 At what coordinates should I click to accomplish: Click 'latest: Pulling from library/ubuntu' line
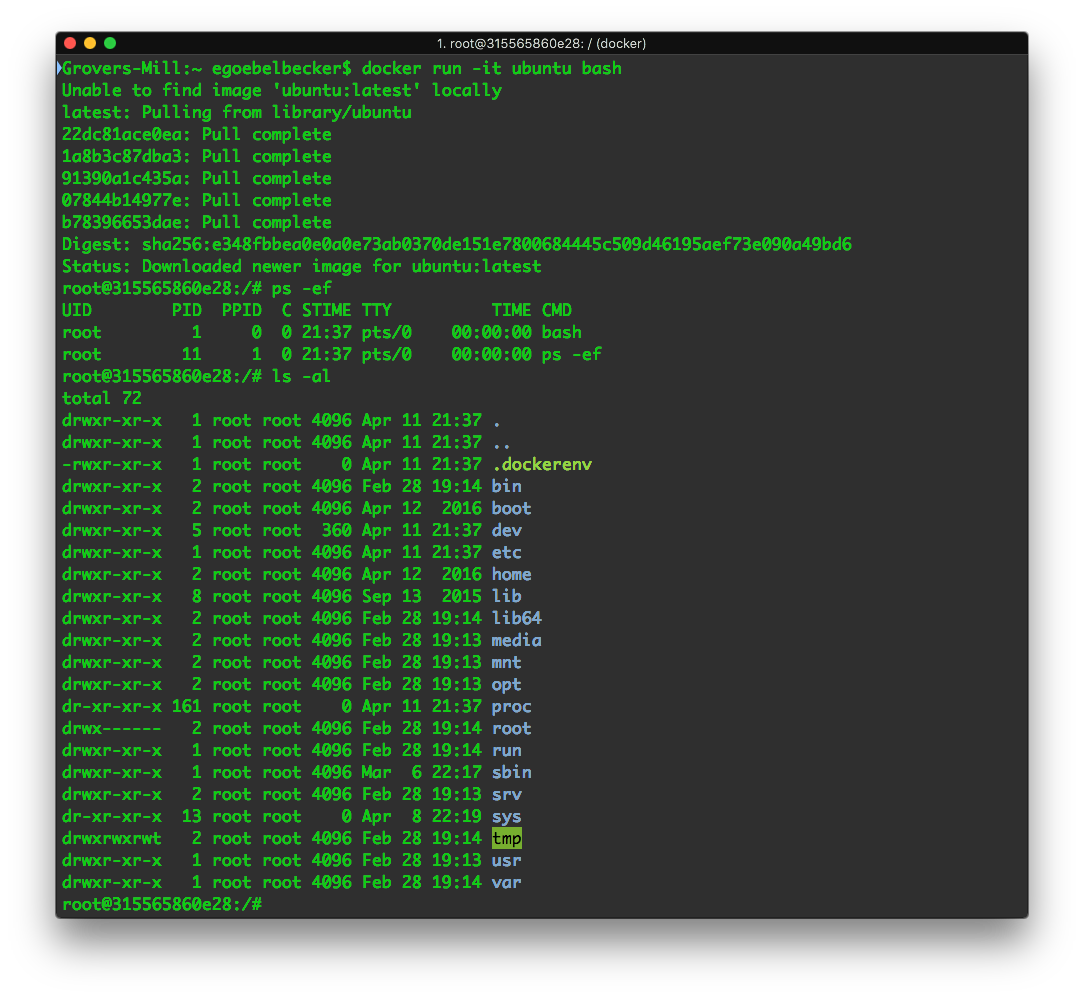click(x=236, y=113)
